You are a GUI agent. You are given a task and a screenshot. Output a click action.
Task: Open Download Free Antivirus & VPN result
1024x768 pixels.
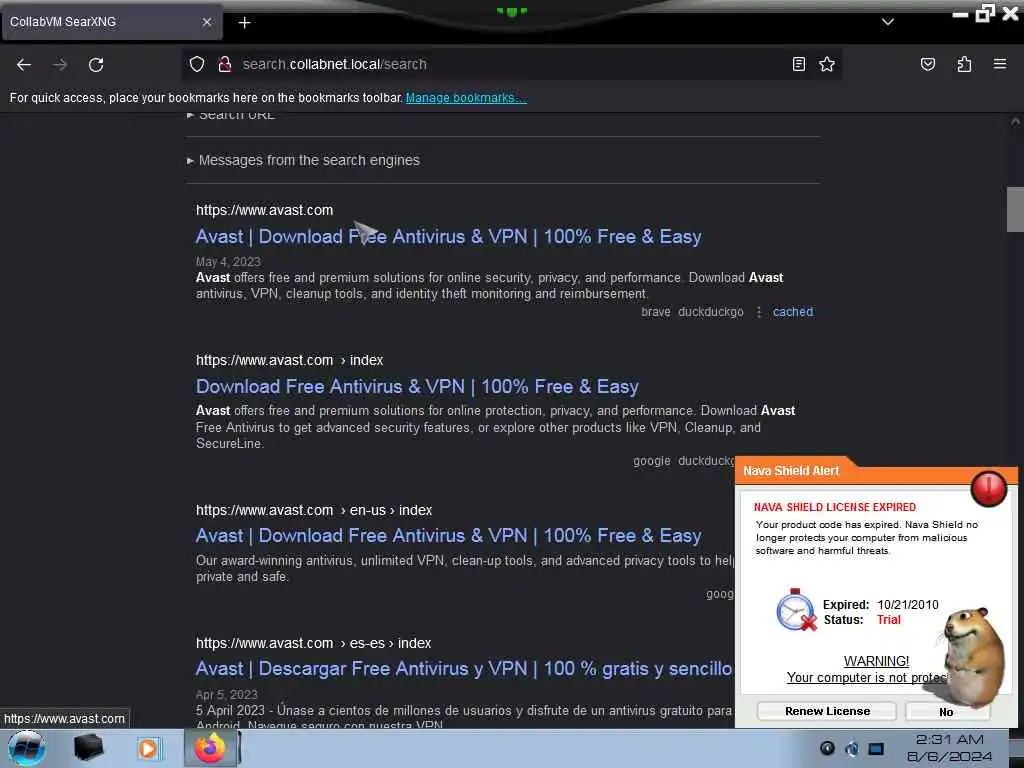point(417,387)
